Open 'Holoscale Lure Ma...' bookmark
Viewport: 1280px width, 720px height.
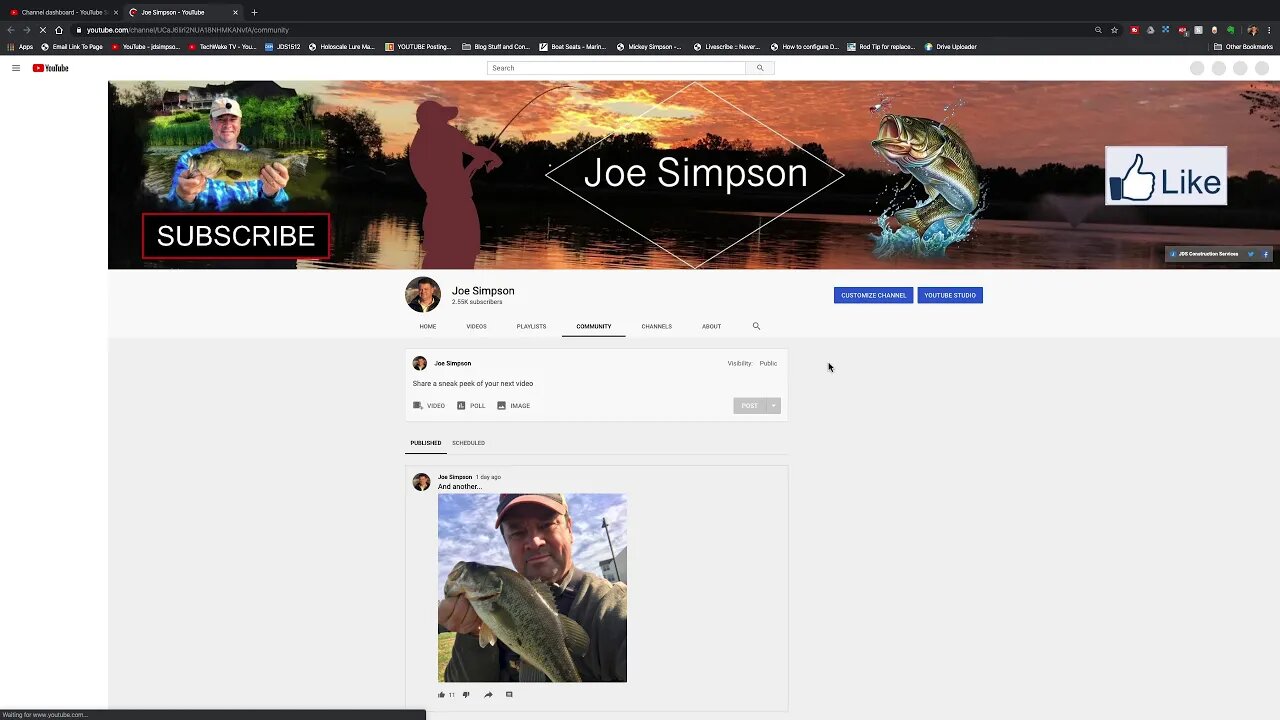coord(341,47)
